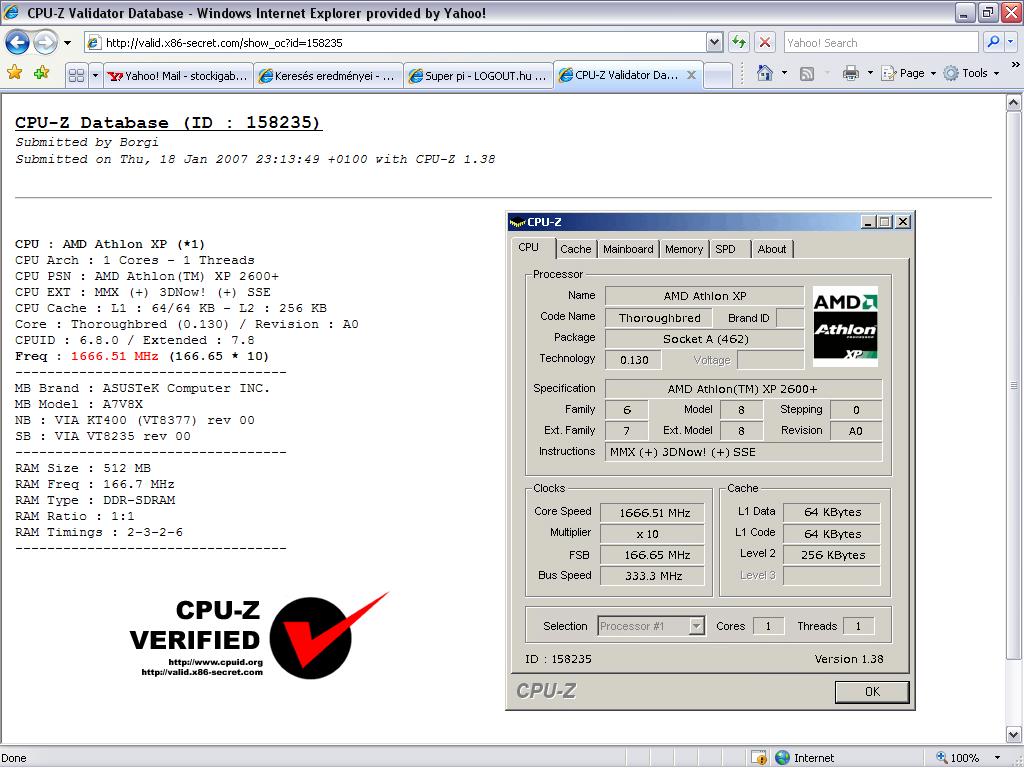
Task: Expand the toolbar overflow chevron
Action: coord(1015,65)
